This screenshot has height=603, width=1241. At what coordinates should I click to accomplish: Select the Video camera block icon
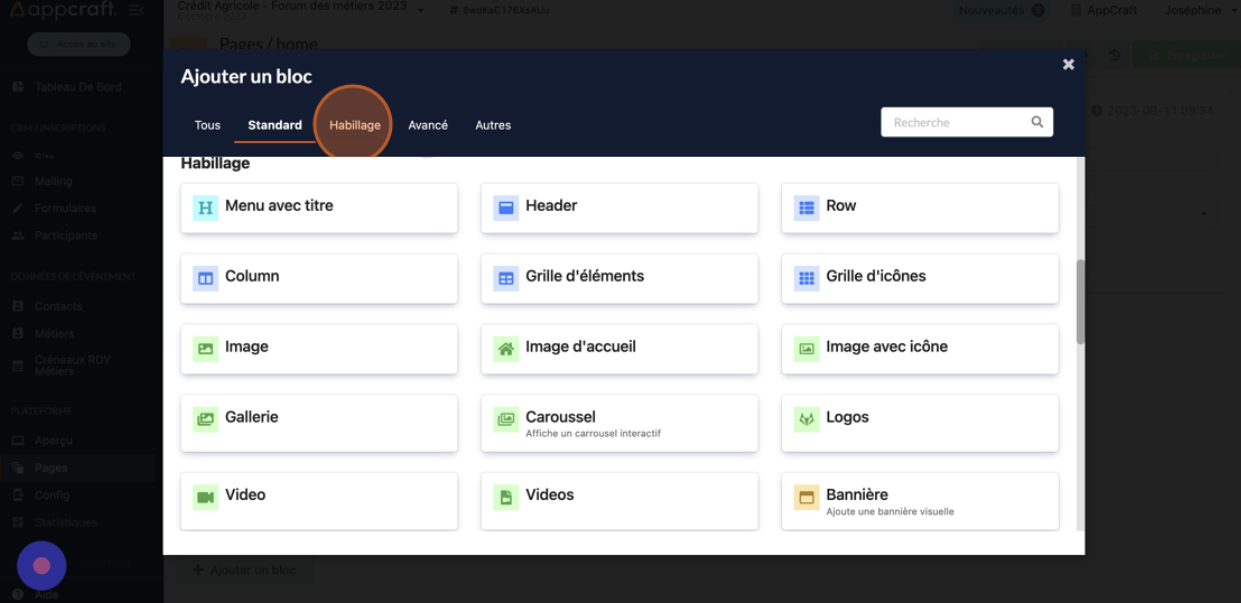205,497
